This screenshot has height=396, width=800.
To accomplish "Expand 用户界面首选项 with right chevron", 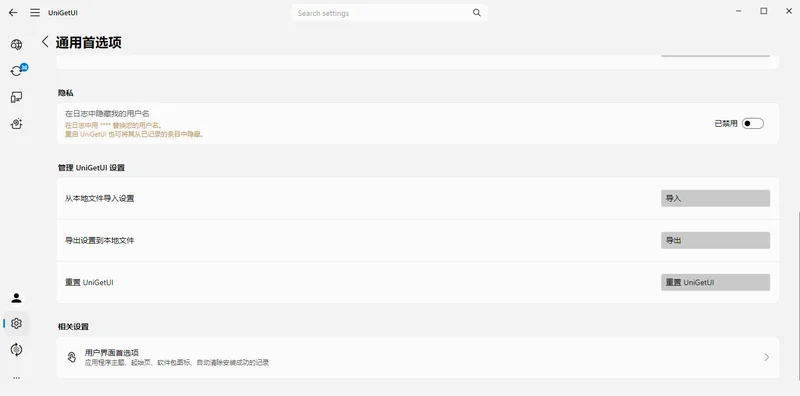I will coord(766,357).
